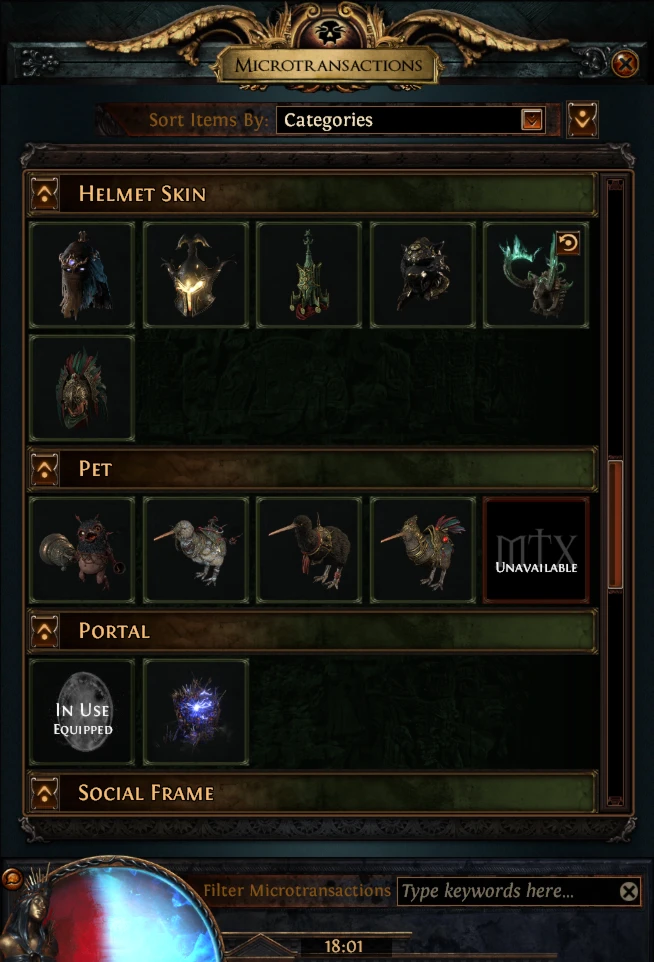654x962 pixels.
Task: Unequip the In Use portal effect
Action: (82, 712)
